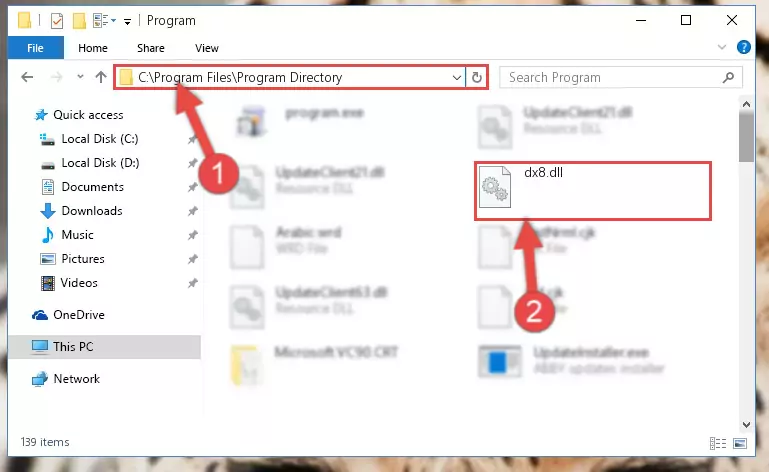Open the File menu tab

tap(35, 48)
